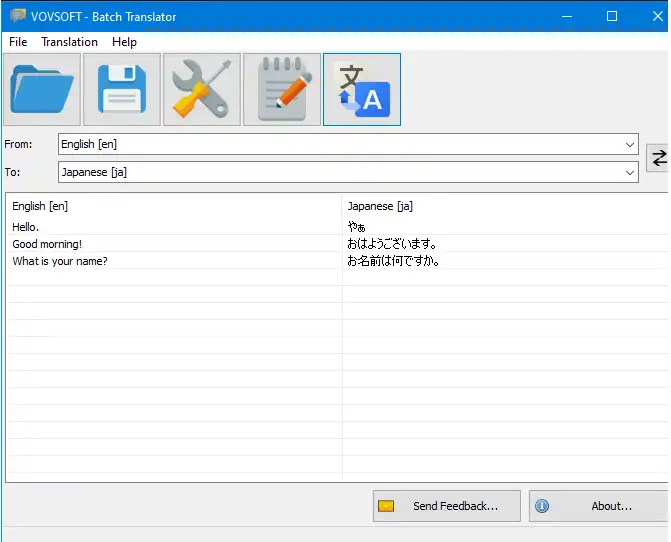This screenshot has height=542, width=671.
Task: Open the Help menu
Action: click(124, 42)
